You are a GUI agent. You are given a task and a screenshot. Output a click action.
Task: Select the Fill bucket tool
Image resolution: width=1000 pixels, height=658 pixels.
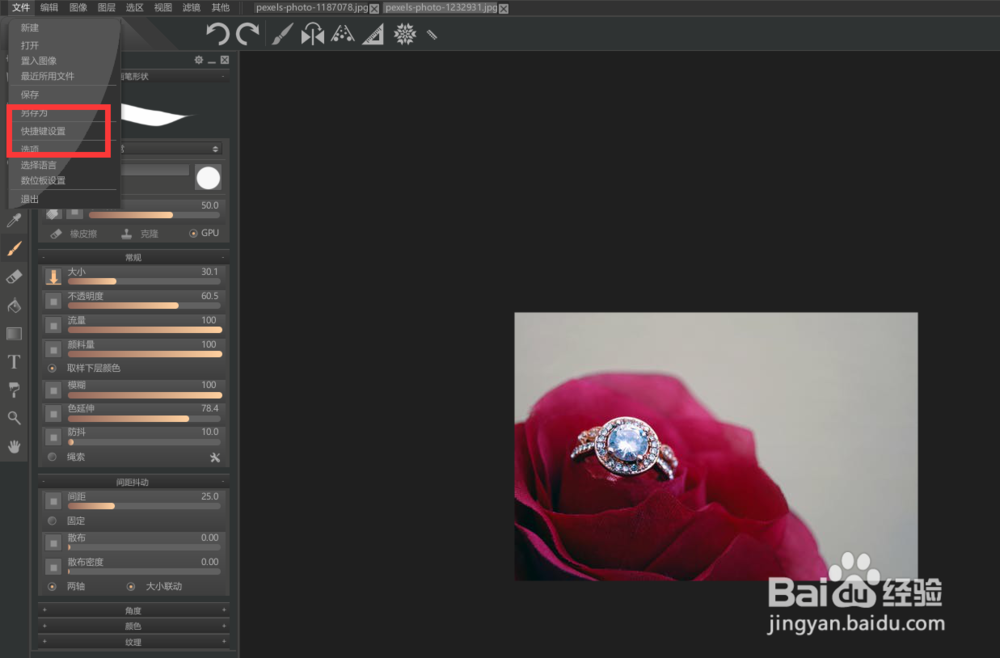pyautogui.click(x=13, y=306)
